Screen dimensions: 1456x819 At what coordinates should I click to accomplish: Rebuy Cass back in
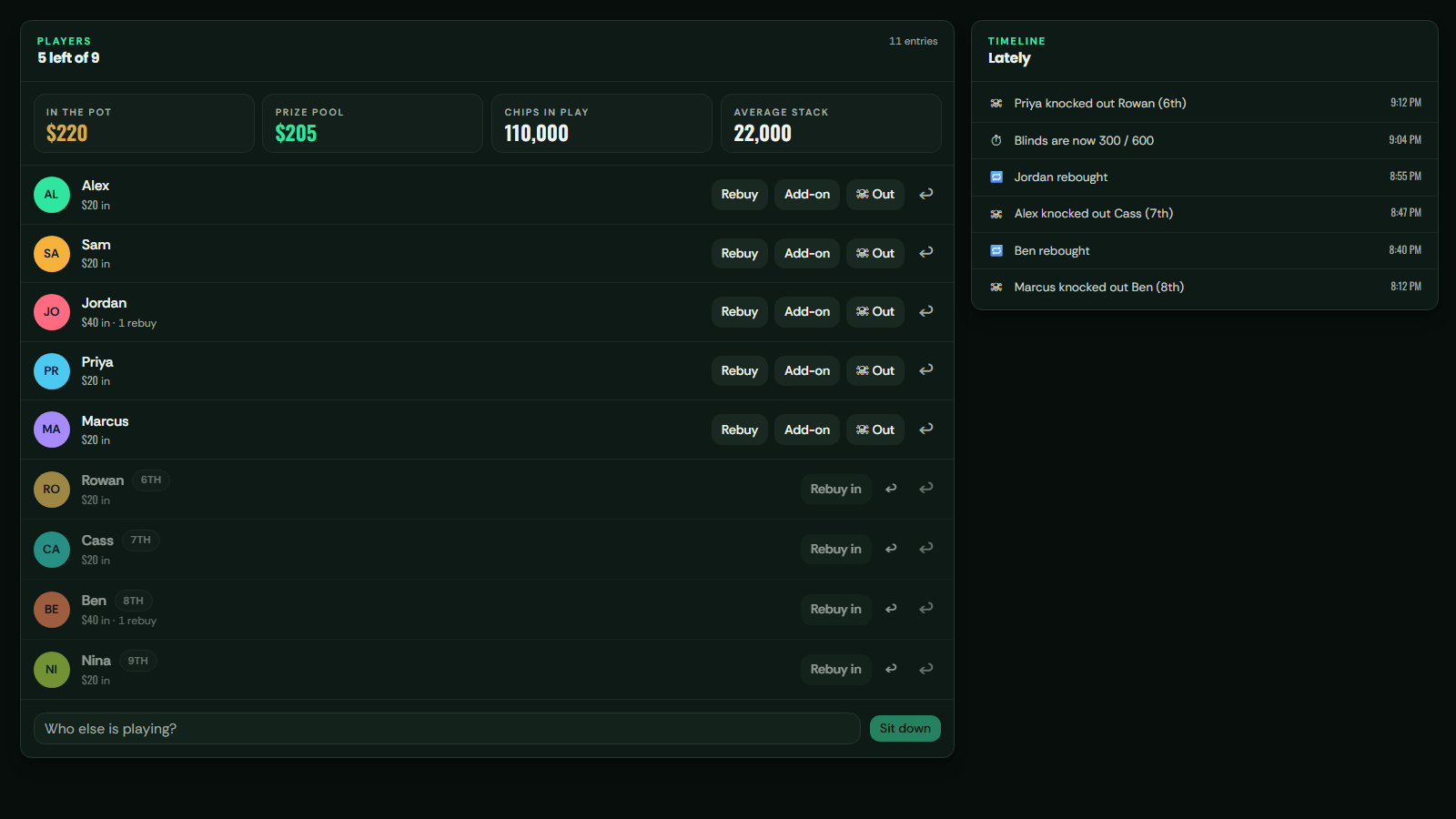coord(836,549)
